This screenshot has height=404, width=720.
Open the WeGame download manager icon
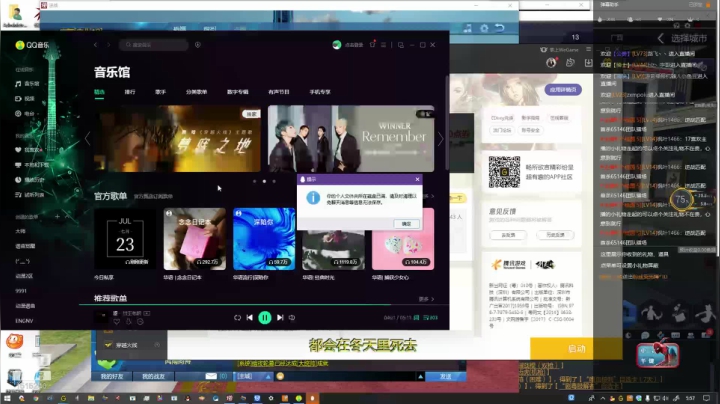click(588, 63)
